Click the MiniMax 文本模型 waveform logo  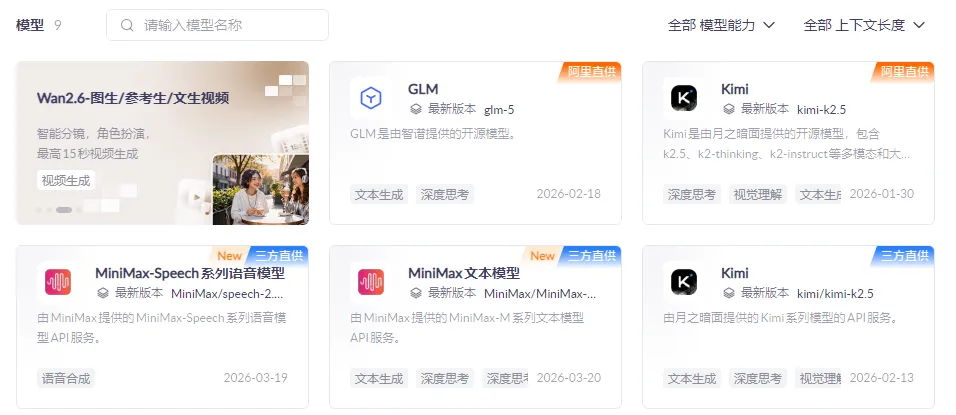371,282
